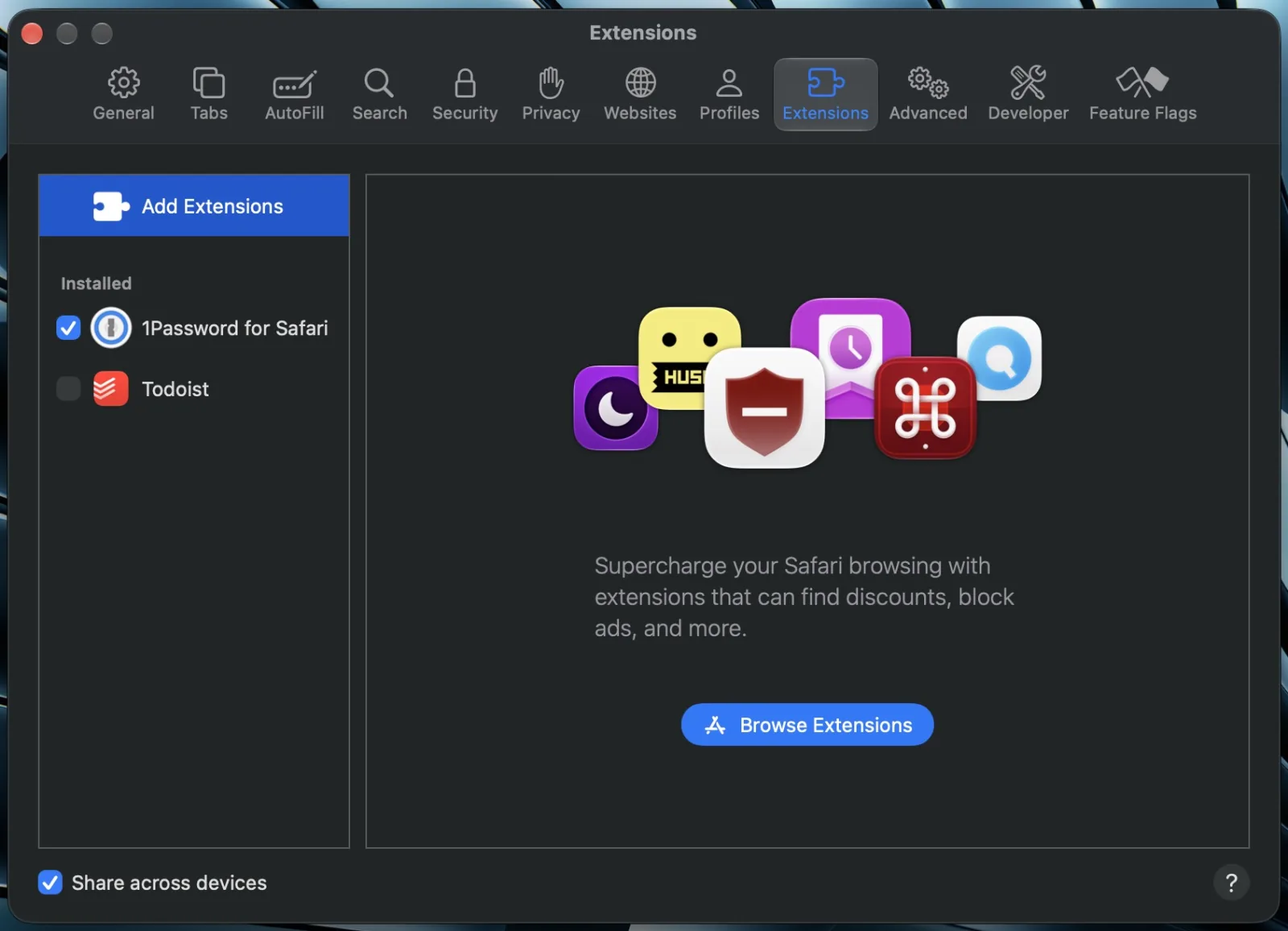Select the Extensions toolbar tab
The image size is (1288, 931).
click(825, 94)
